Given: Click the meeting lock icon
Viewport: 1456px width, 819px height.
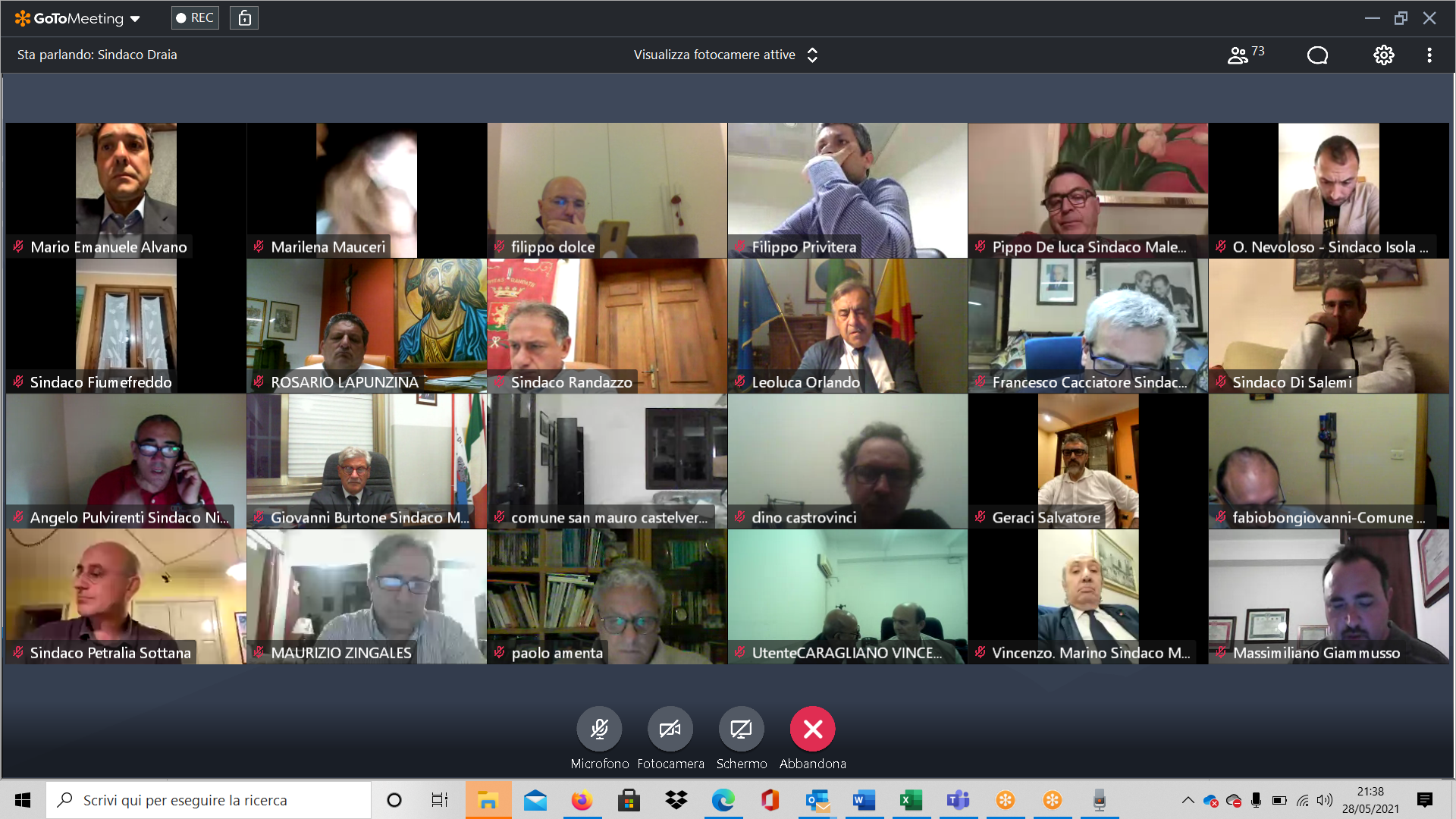Looking at the screenshot, I should (244, 17).
